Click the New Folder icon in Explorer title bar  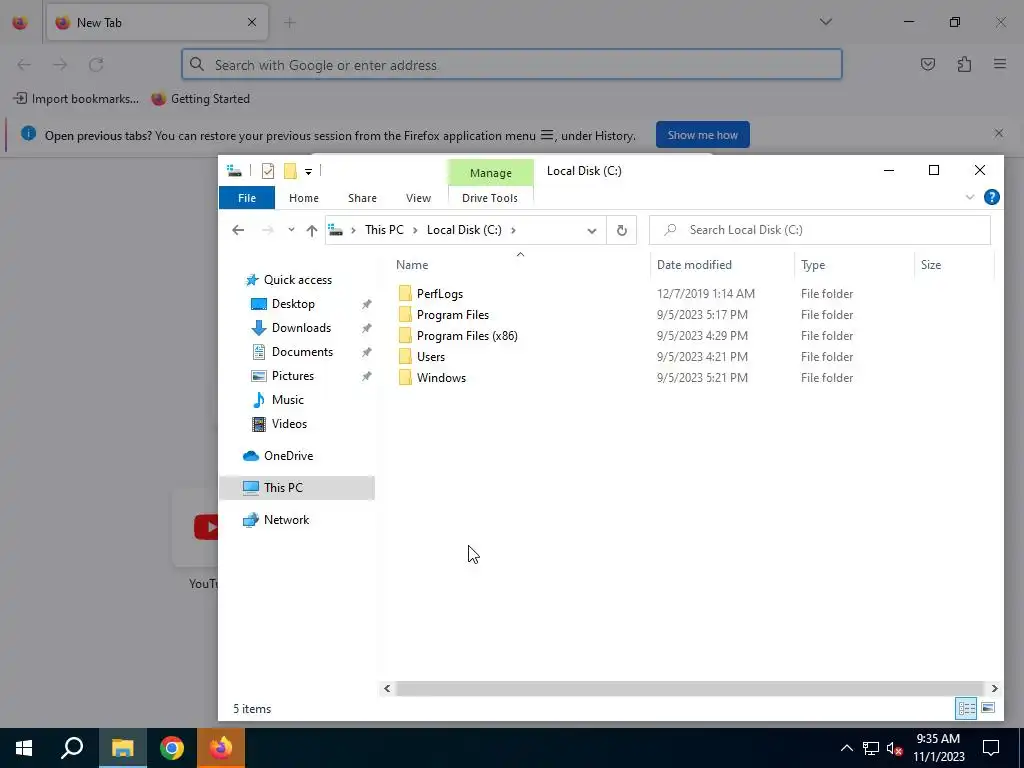290,171
